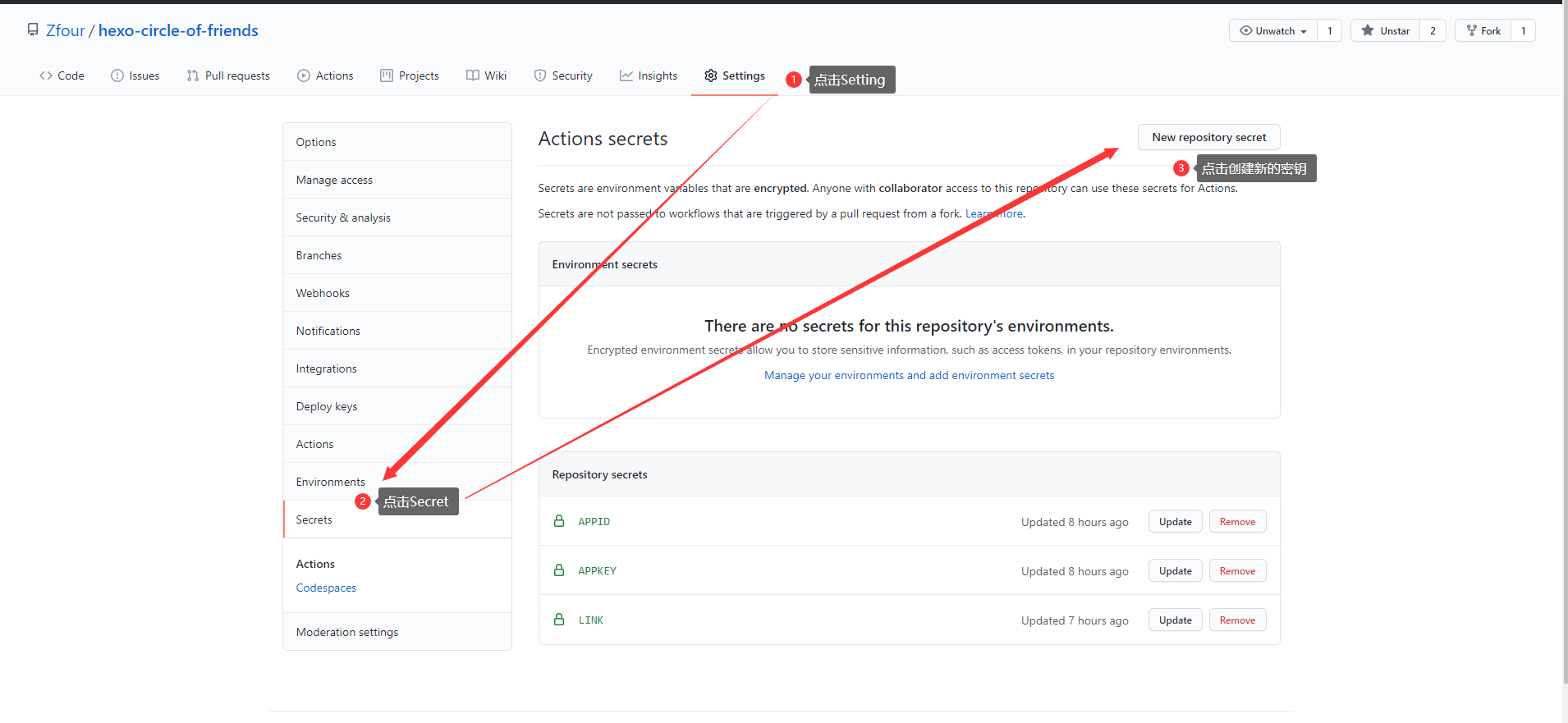Click the Issues tab circle icon
Viewport: 1568px width, 723px height.
(x=117, y=76)
